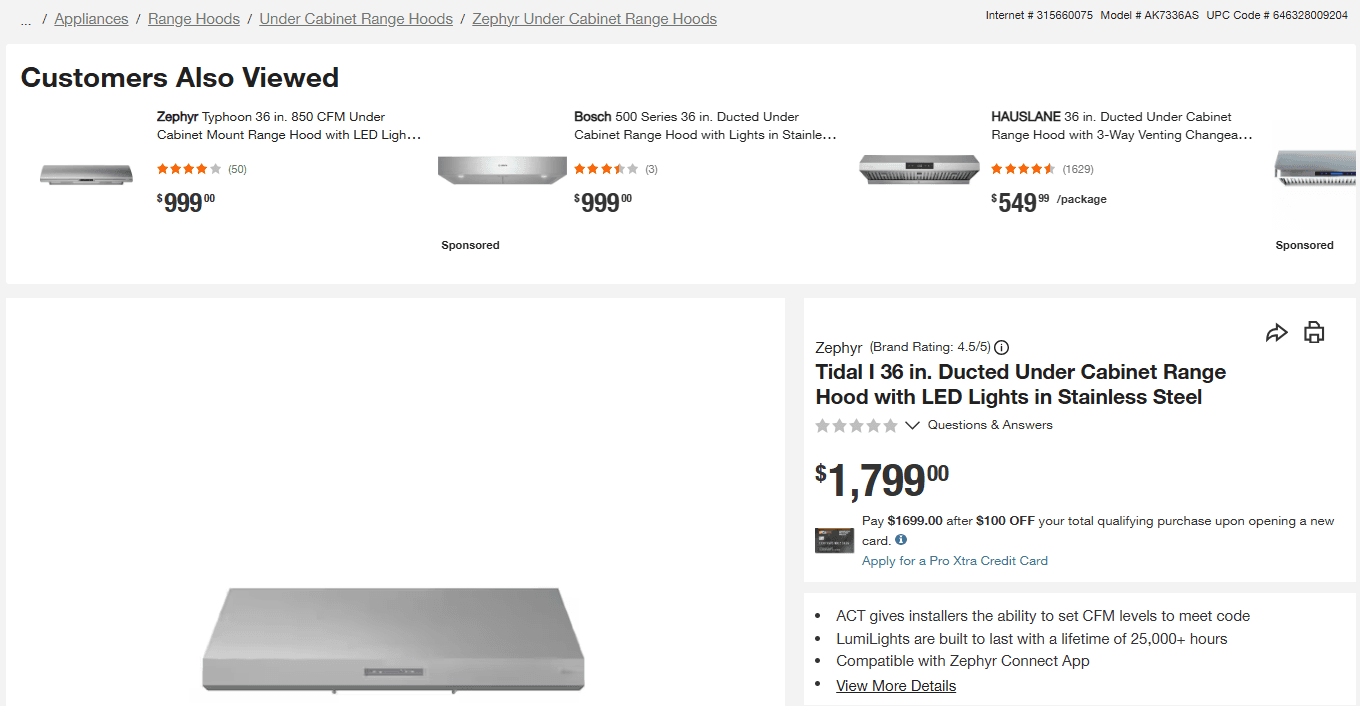
Task: Open the Brand Rating info icon
Action: pos(1001,347)
